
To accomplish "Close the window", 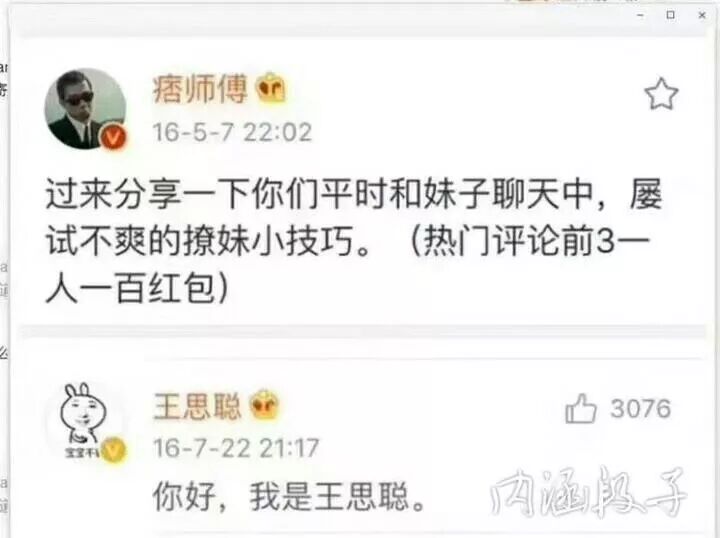I will pos(702,15).
